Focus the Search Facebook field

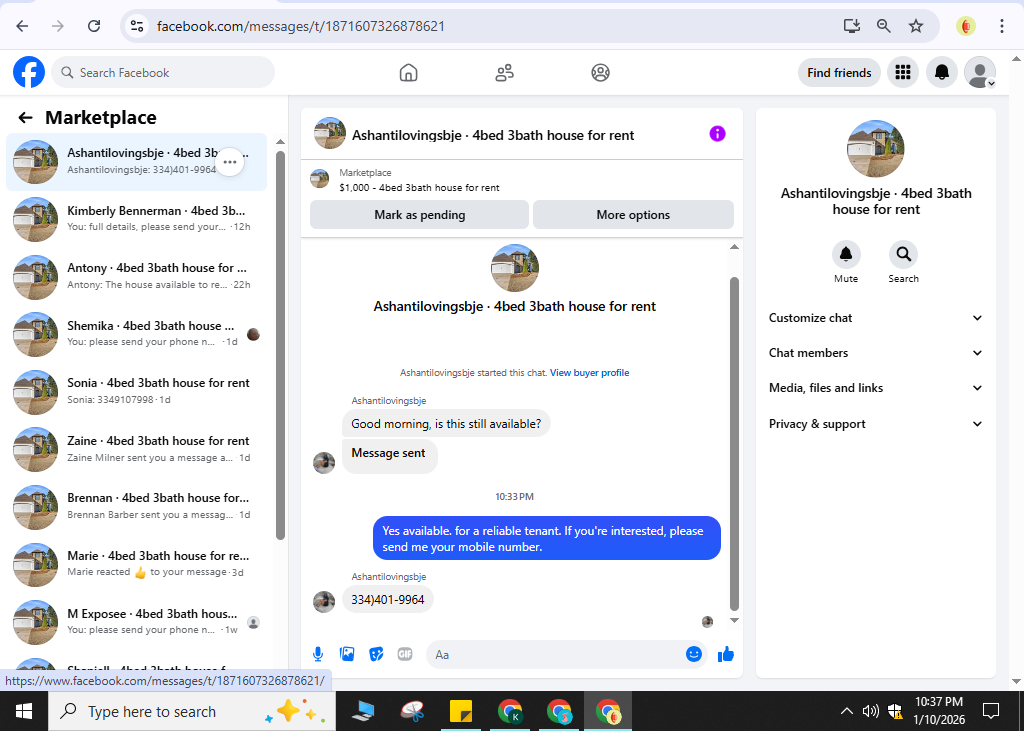pyautogui.click(x=163, y=73)
